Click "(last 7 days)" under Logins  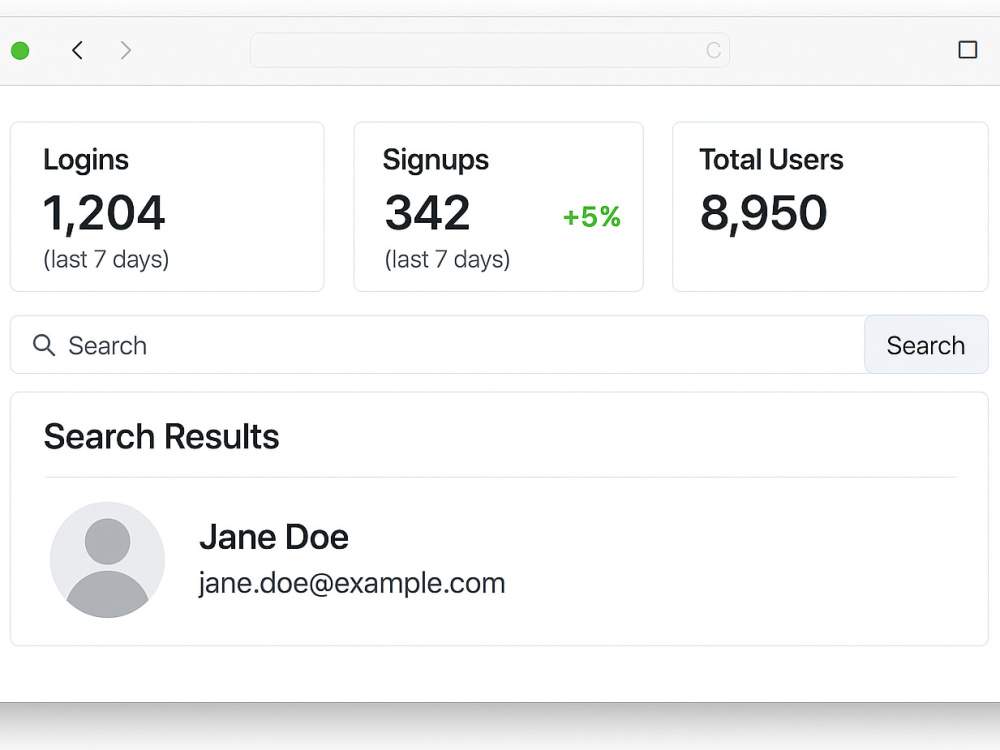click(x=106, y=260)
